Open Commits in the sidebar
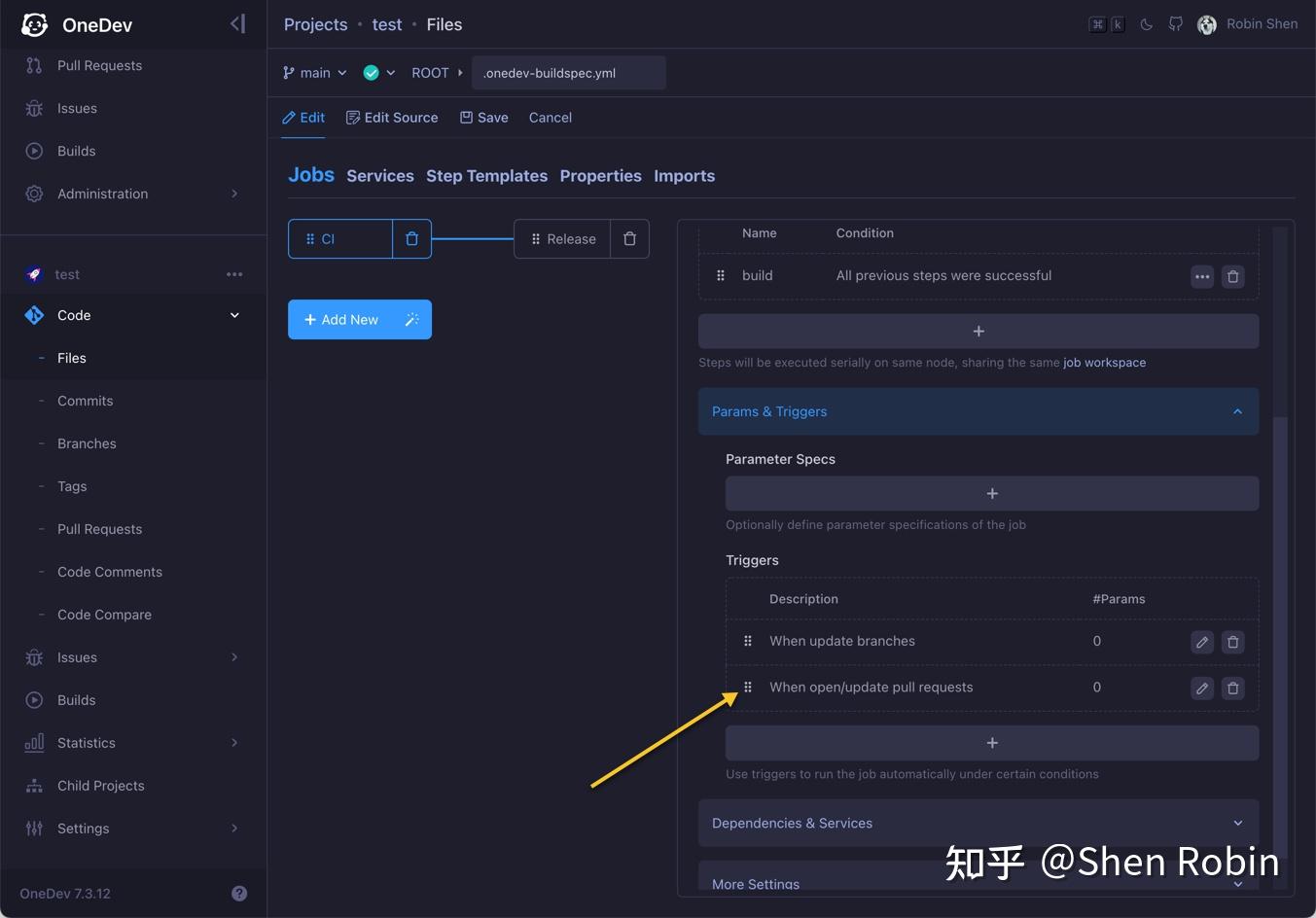The height and width of the screenshot is (918, 1316). coord(86,401)
